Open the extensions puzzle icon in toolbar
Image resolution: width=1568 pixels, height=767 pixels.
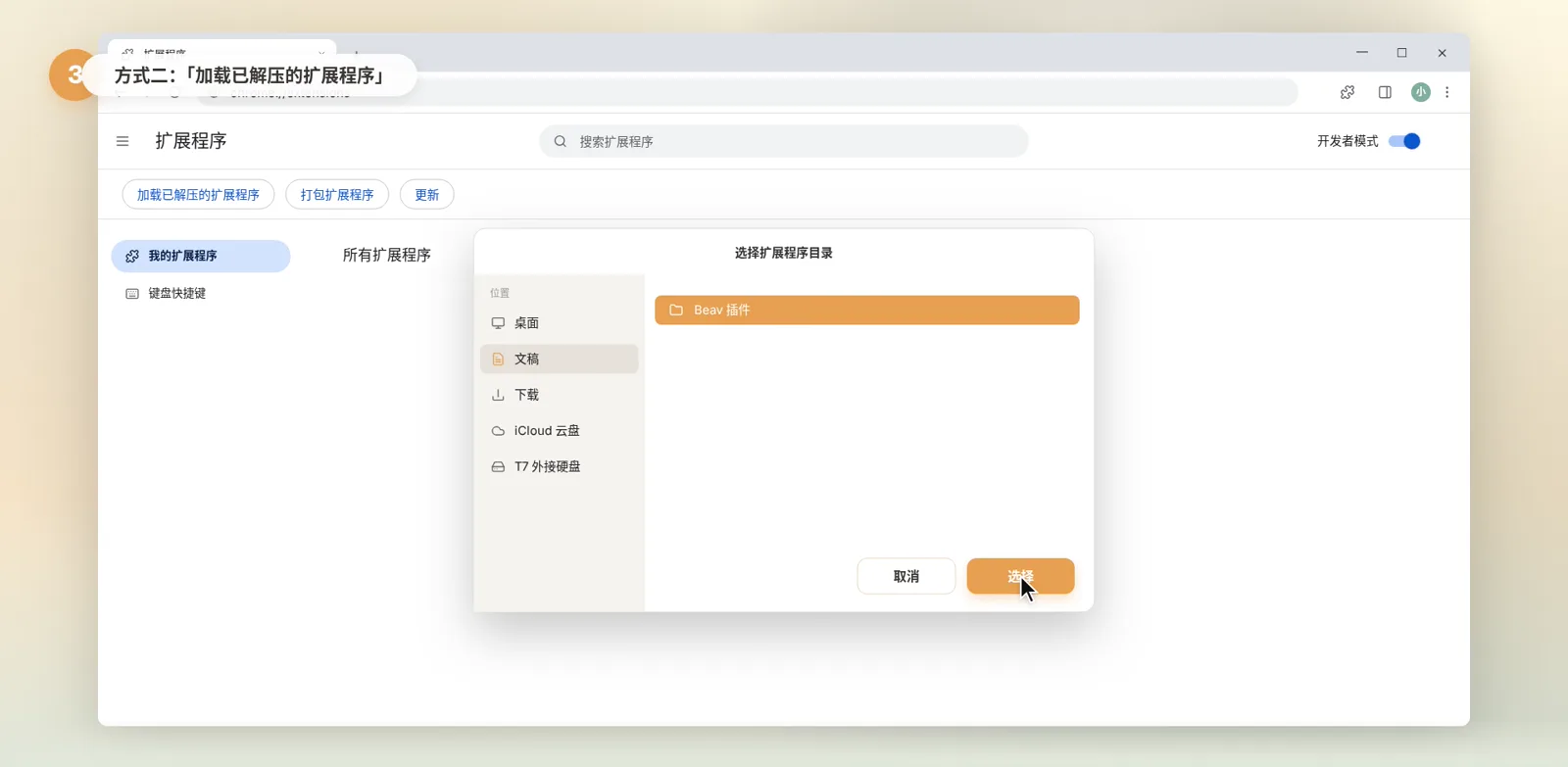[x=1347, y=92]
